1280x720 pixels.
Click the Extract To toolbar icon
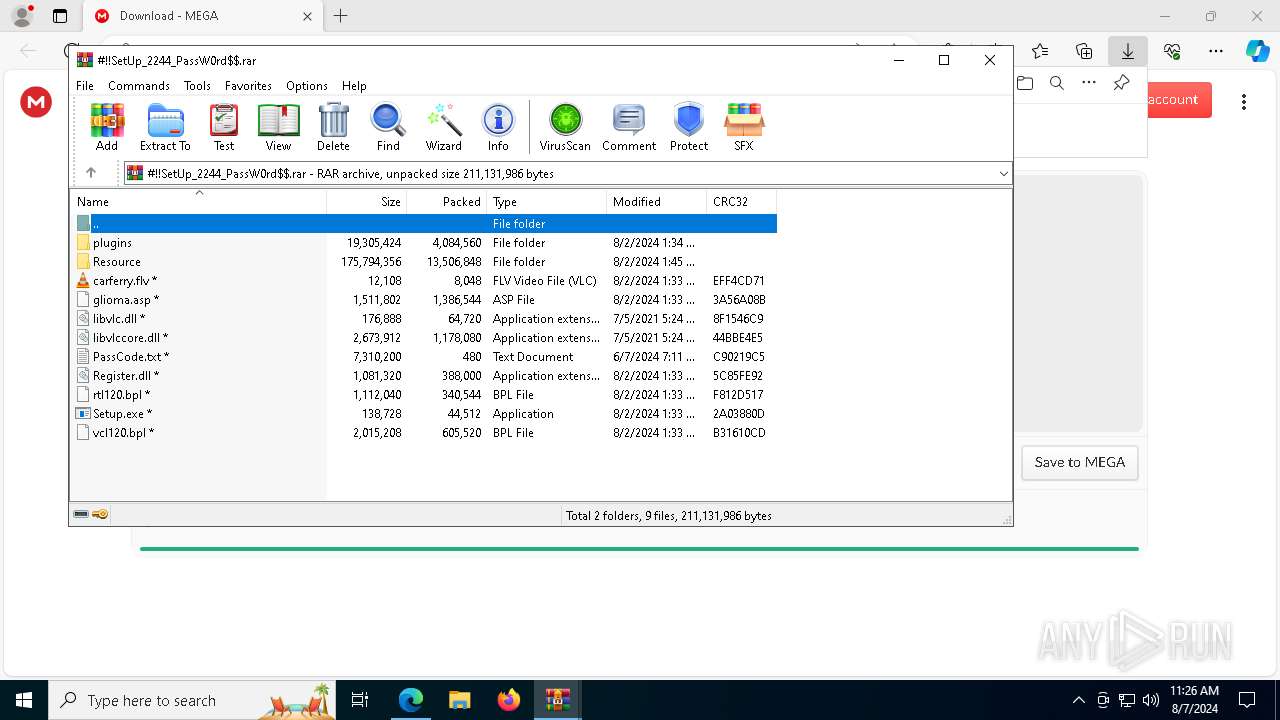pos(165,127)
